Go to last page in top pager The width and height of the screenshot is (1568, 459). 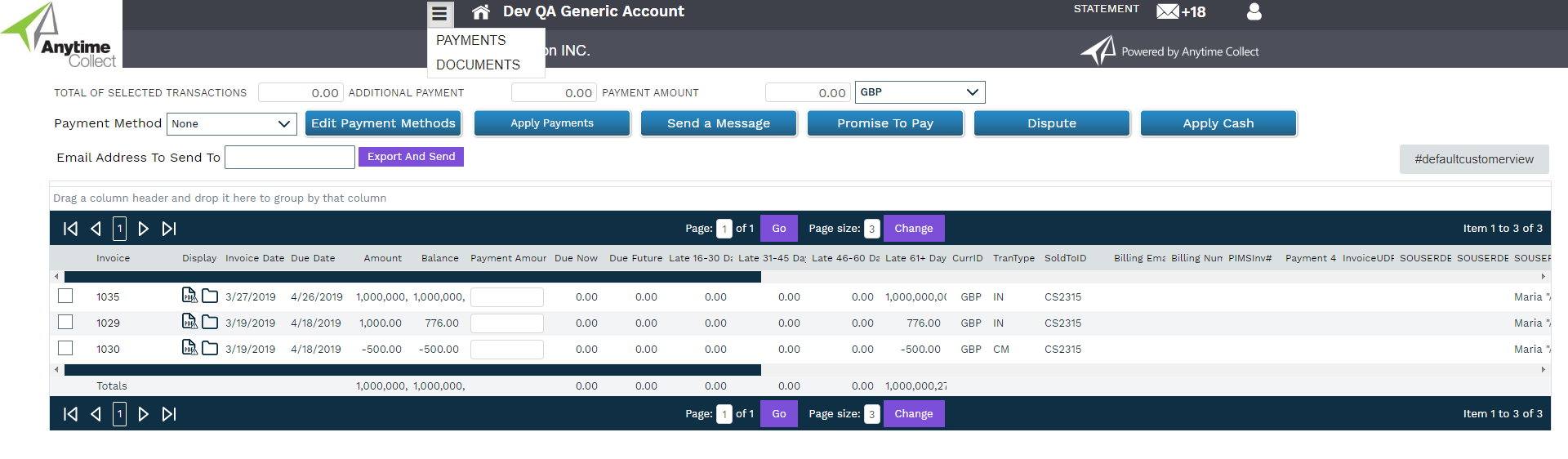click(x=169, y=229)
